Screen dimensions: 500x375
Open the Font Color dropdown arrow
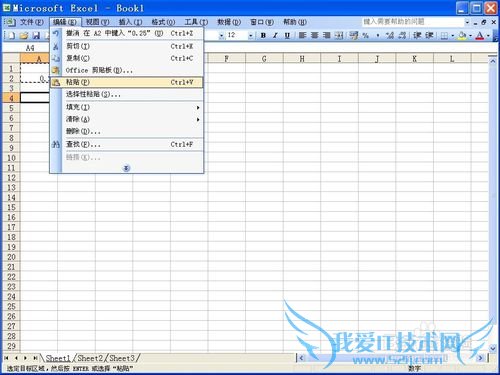(x=488, y=35)
